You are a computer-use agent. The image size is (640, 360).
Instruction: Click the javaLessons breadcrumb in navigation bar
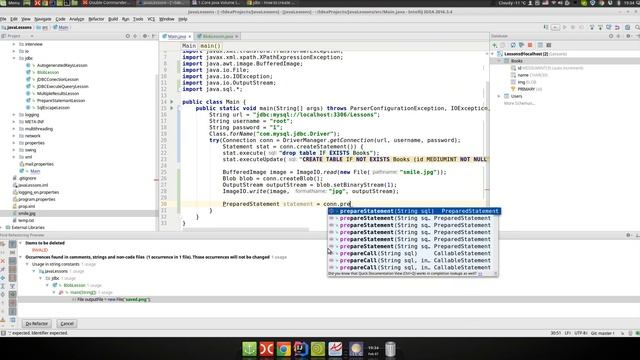click(x=17, y=27)
